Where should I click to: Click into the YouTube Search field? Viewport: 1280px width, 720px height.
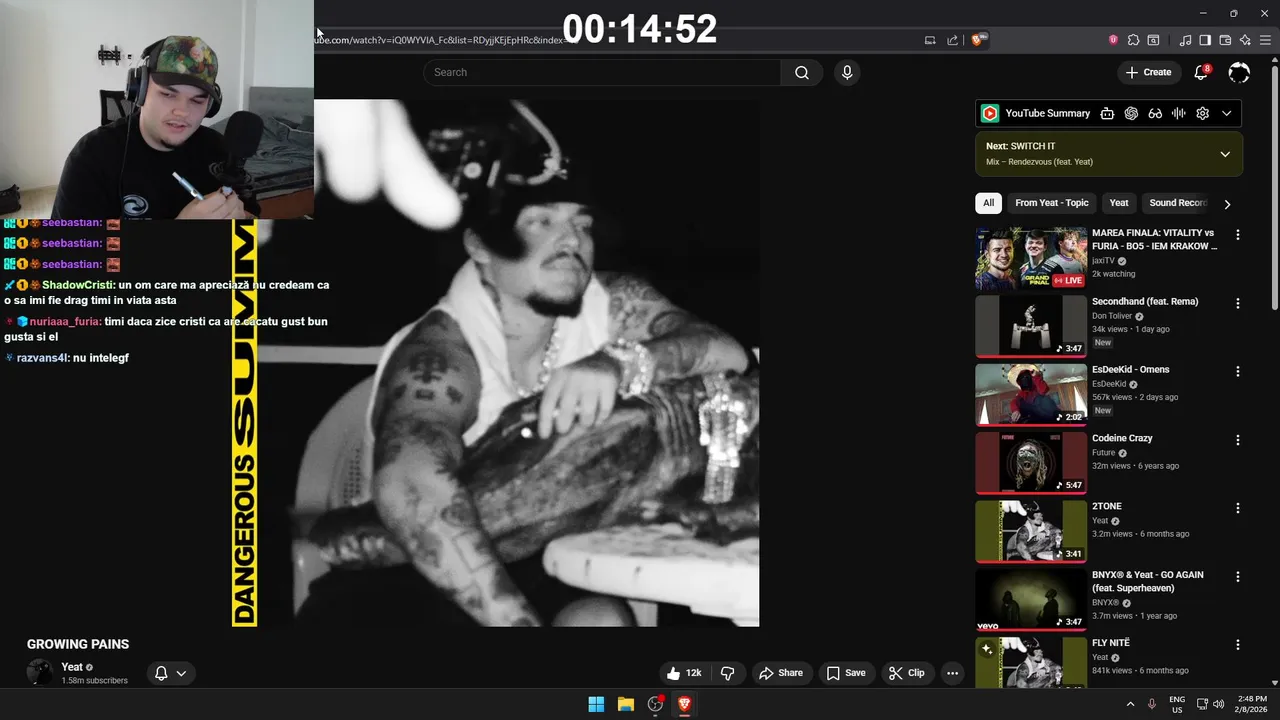(602, 72)
